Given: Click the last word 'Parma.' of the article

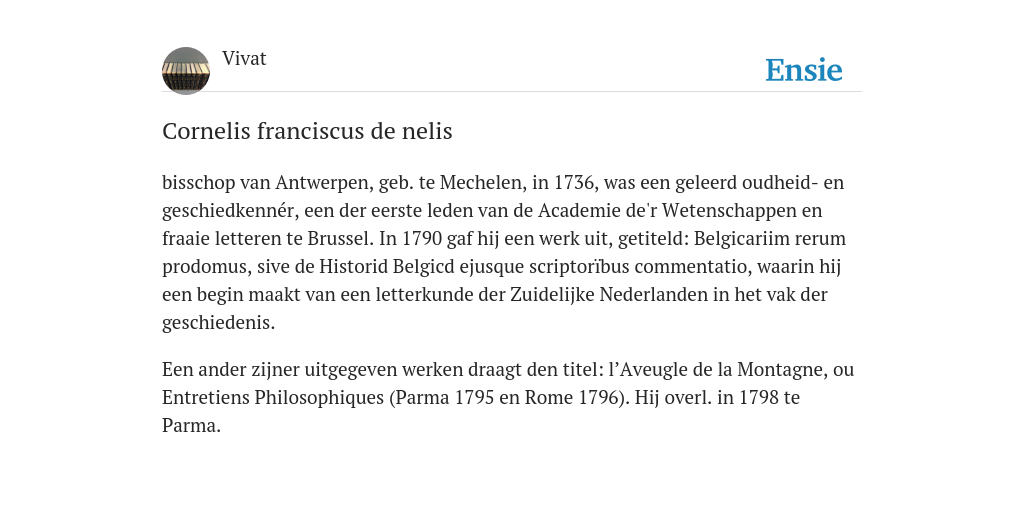Looking at the screenshot, I should click(x=191, y=426).
